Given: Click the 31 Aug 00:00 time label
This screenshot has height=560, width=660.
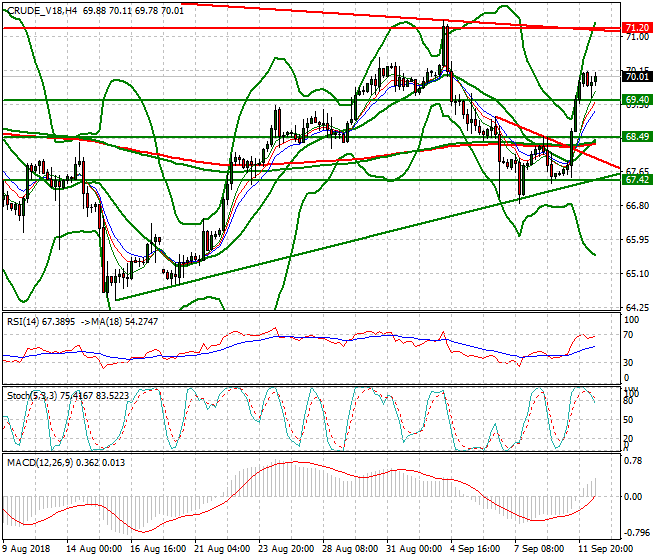Looking at the screenshot, I should coord(414,549).
